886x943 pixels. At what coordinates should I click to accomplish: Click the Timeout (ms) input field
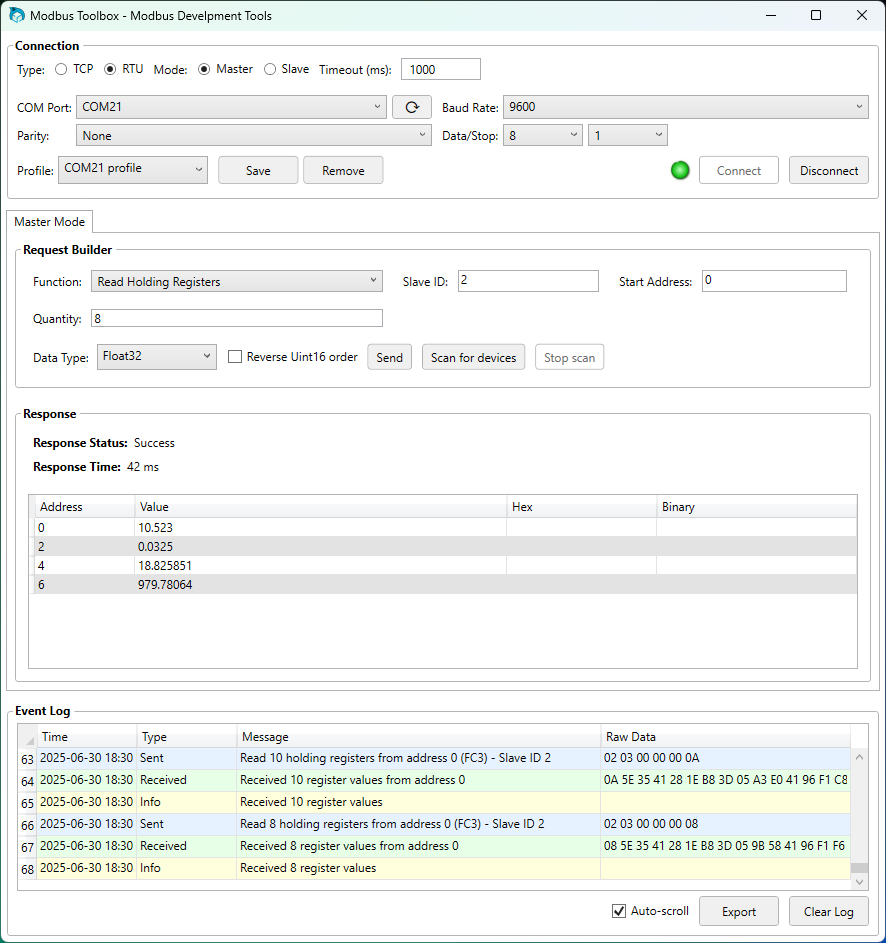(x=440, y=69)
